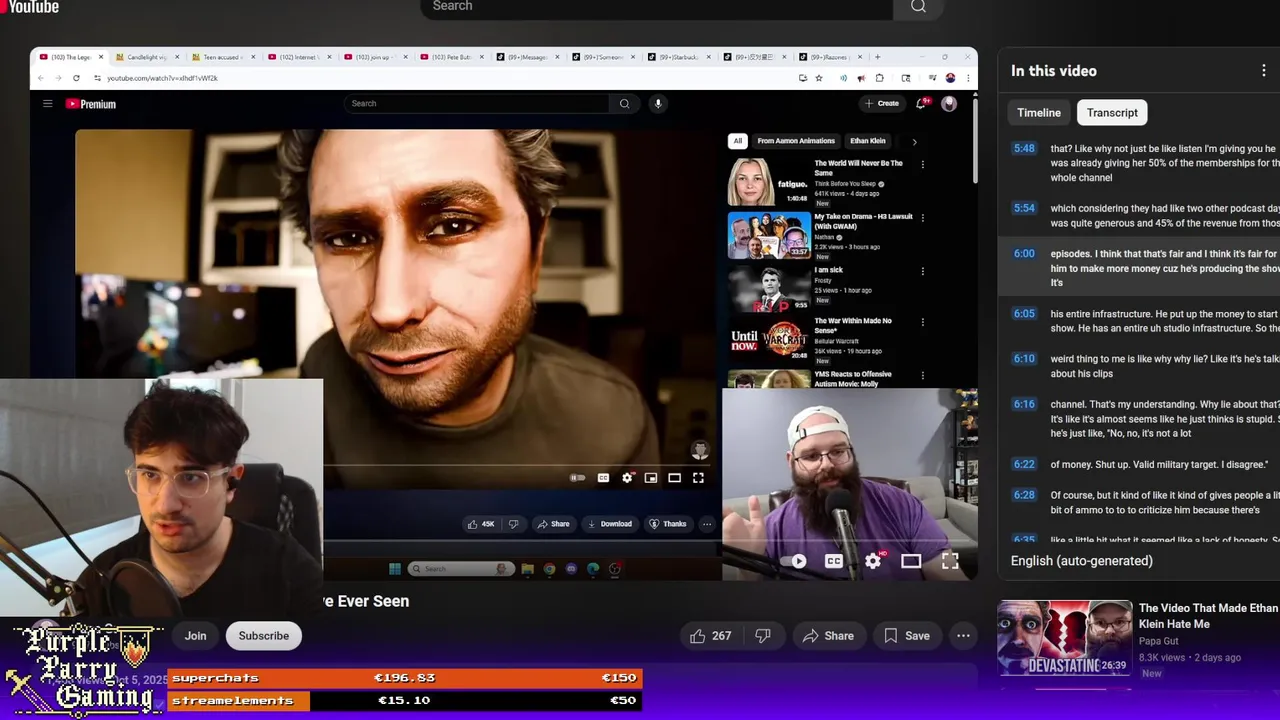Open settings gear in the inner video player
This screenshot has width=1280, height=720.
[627, 478]
